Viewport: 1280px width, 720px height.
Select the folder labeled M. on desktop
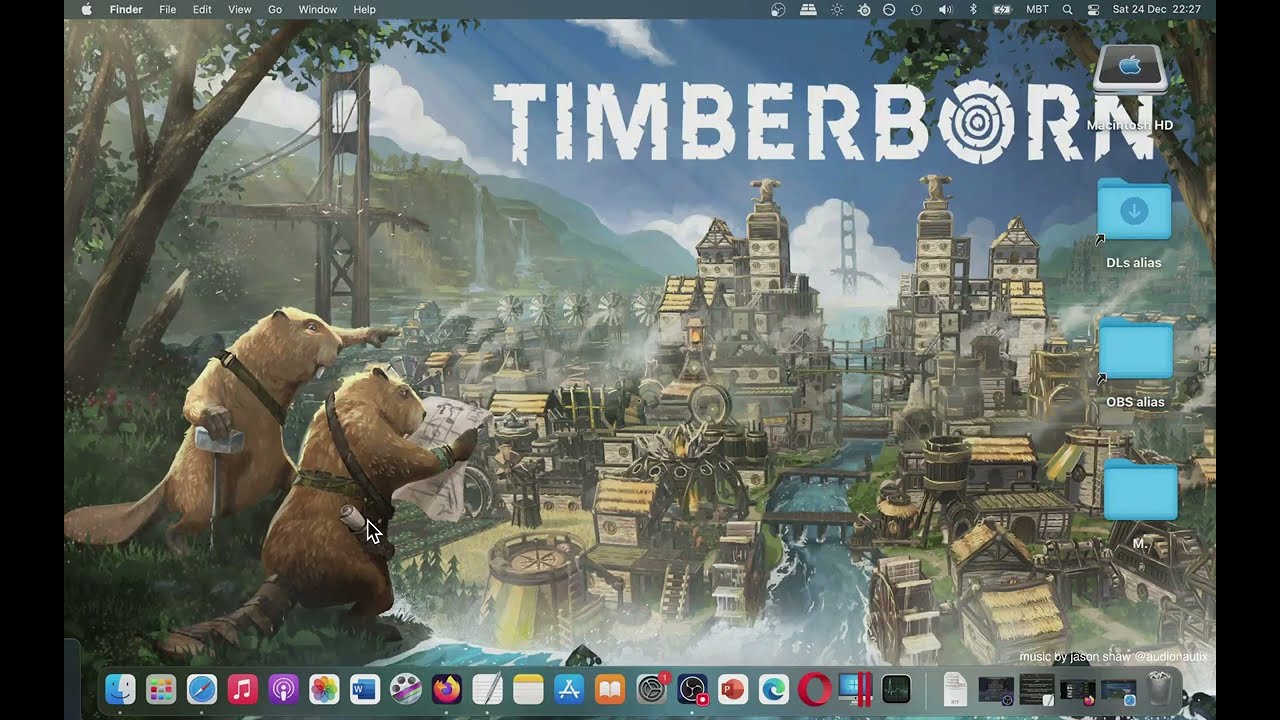point(1140,503)
